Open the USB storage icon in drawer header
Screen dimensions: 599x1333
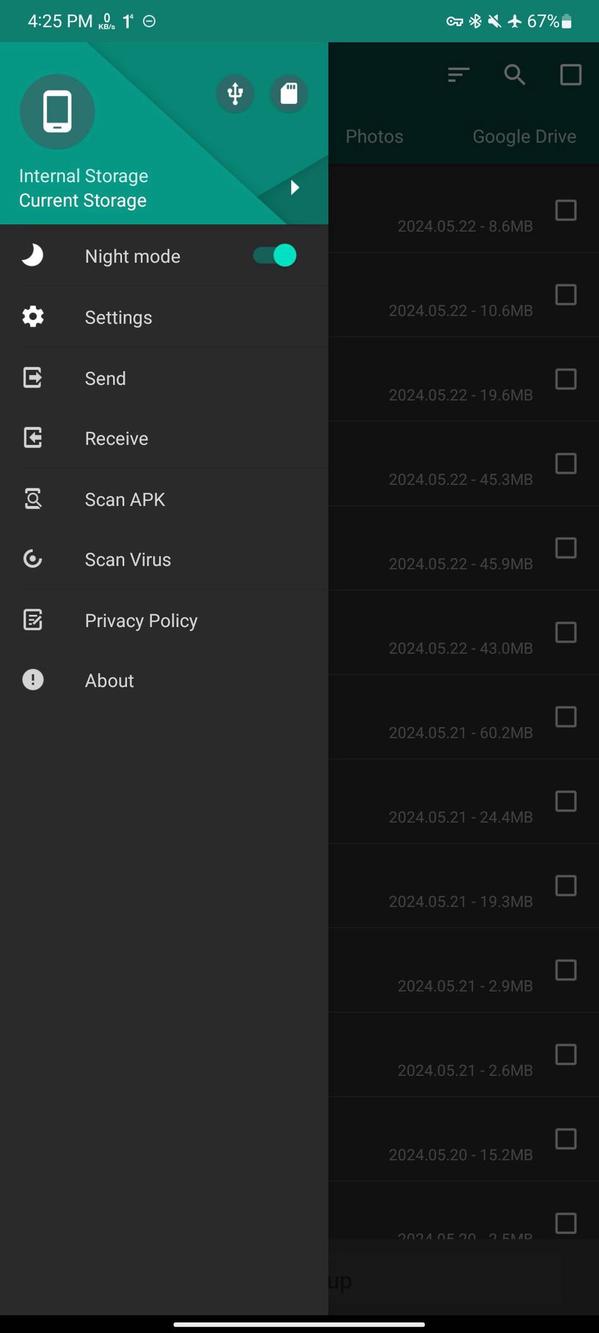tap(235, 93)
